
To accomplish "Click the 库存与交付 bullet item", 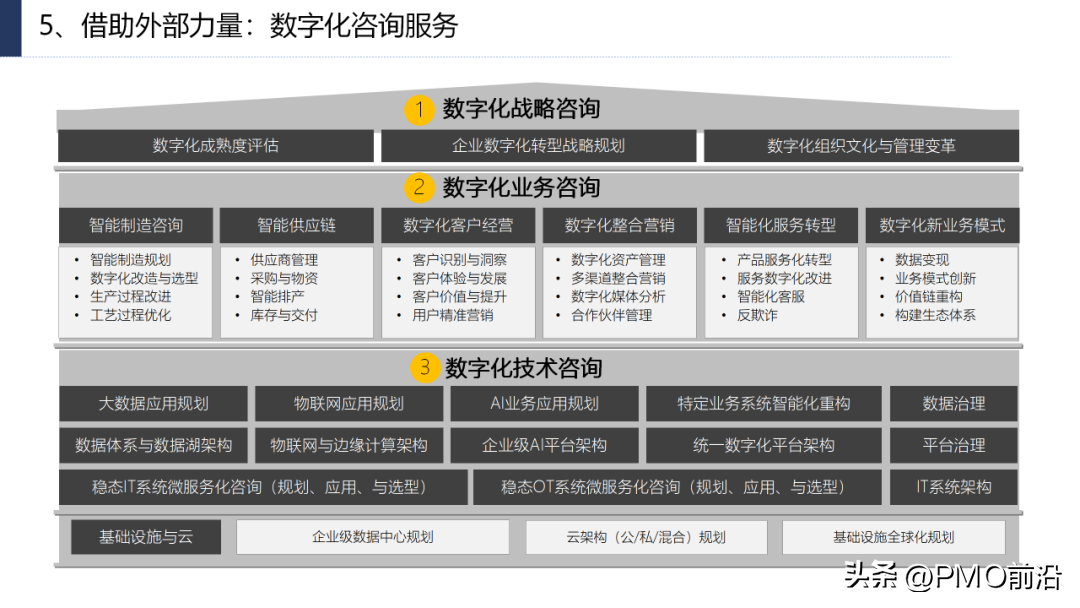I will (284, 315).
